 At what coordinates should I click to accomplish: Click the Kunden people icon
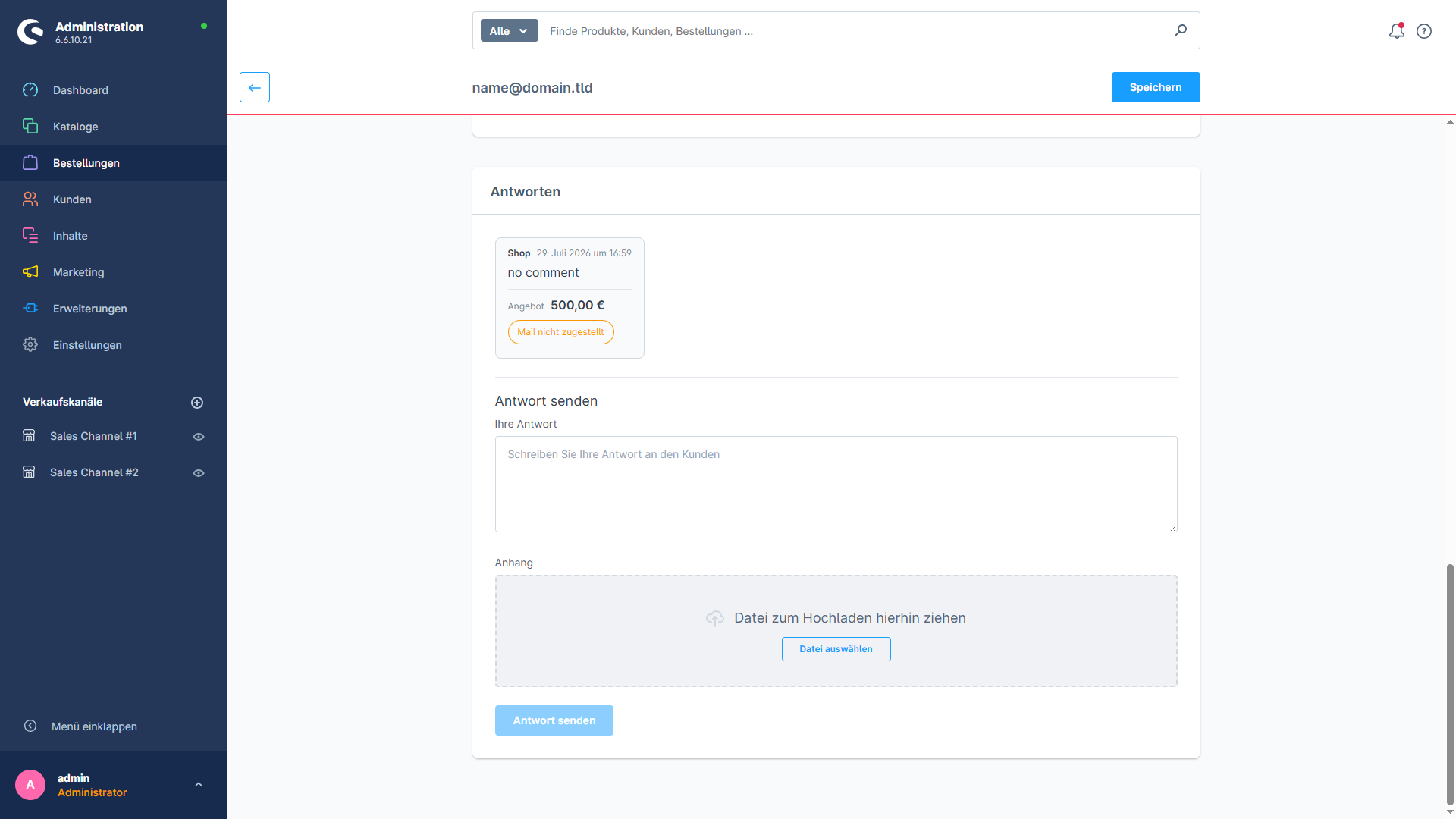tap(30, 199)
